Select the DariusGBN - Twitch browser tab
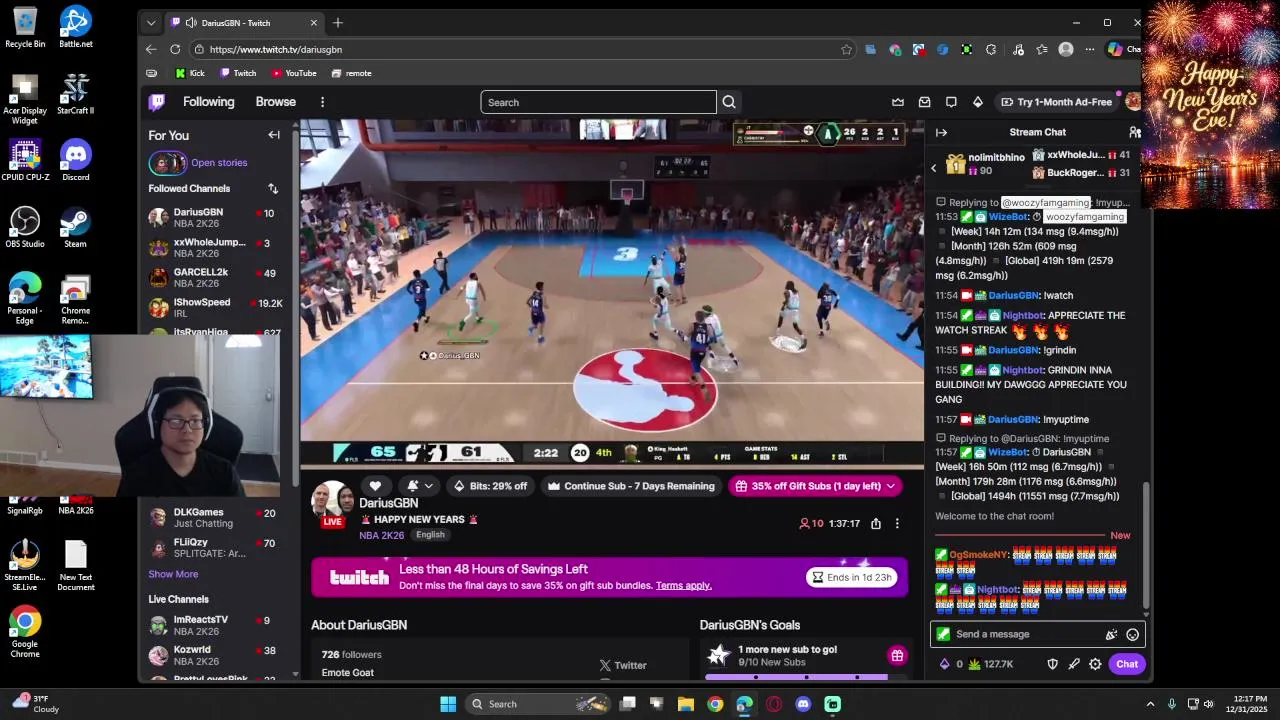The width and height of the screenshot is (1280, 720). [244, 22]
